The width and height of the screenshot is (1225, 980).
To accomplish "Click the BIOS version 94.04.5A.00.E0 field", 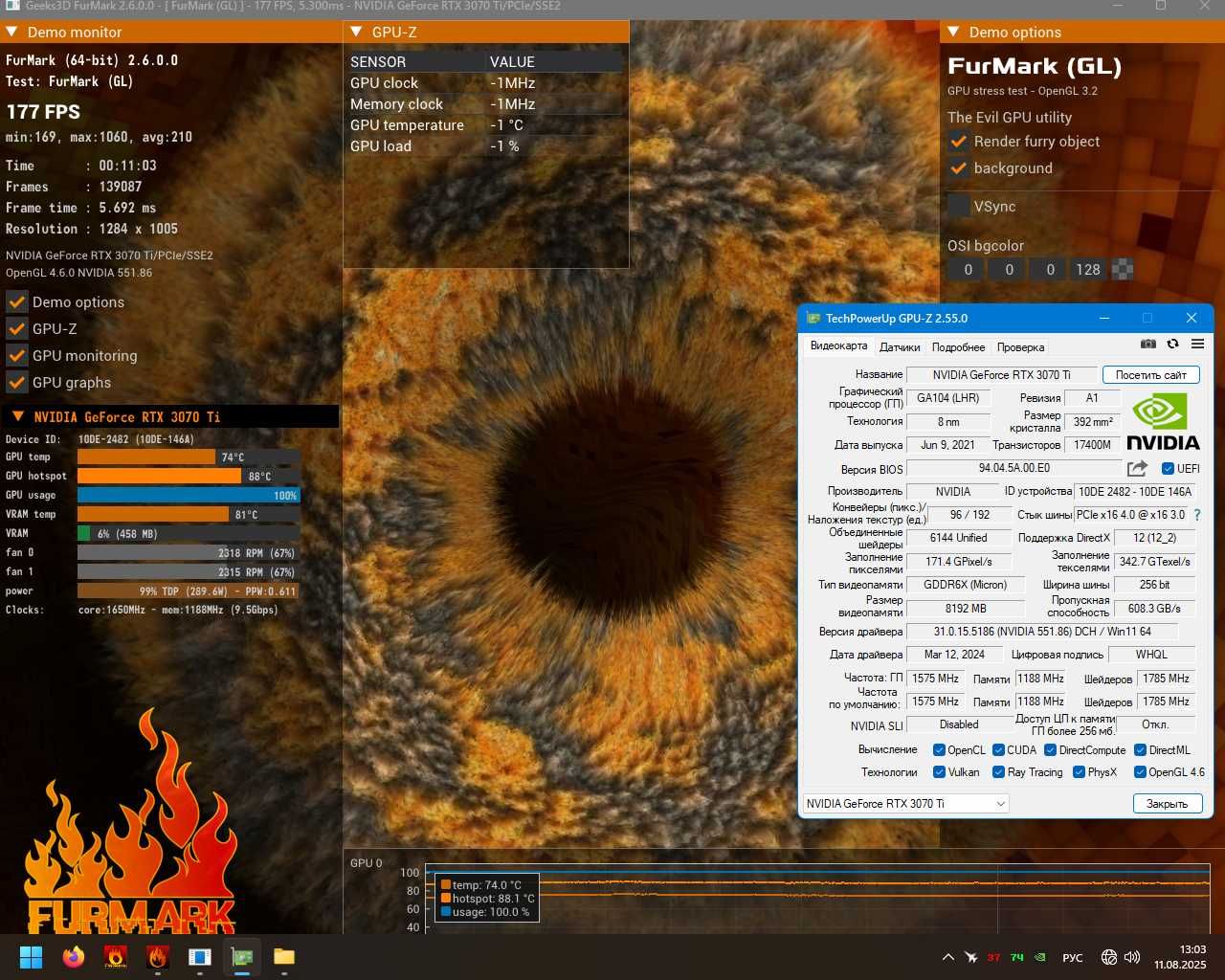I will [x=1014, y=468].
